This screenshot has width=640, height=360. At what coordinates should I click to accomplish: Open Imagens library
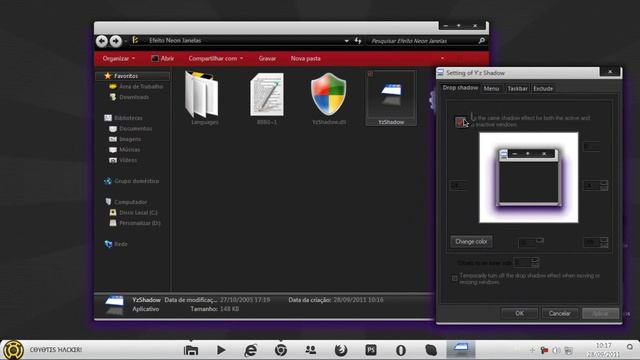[x=130, y=139]
